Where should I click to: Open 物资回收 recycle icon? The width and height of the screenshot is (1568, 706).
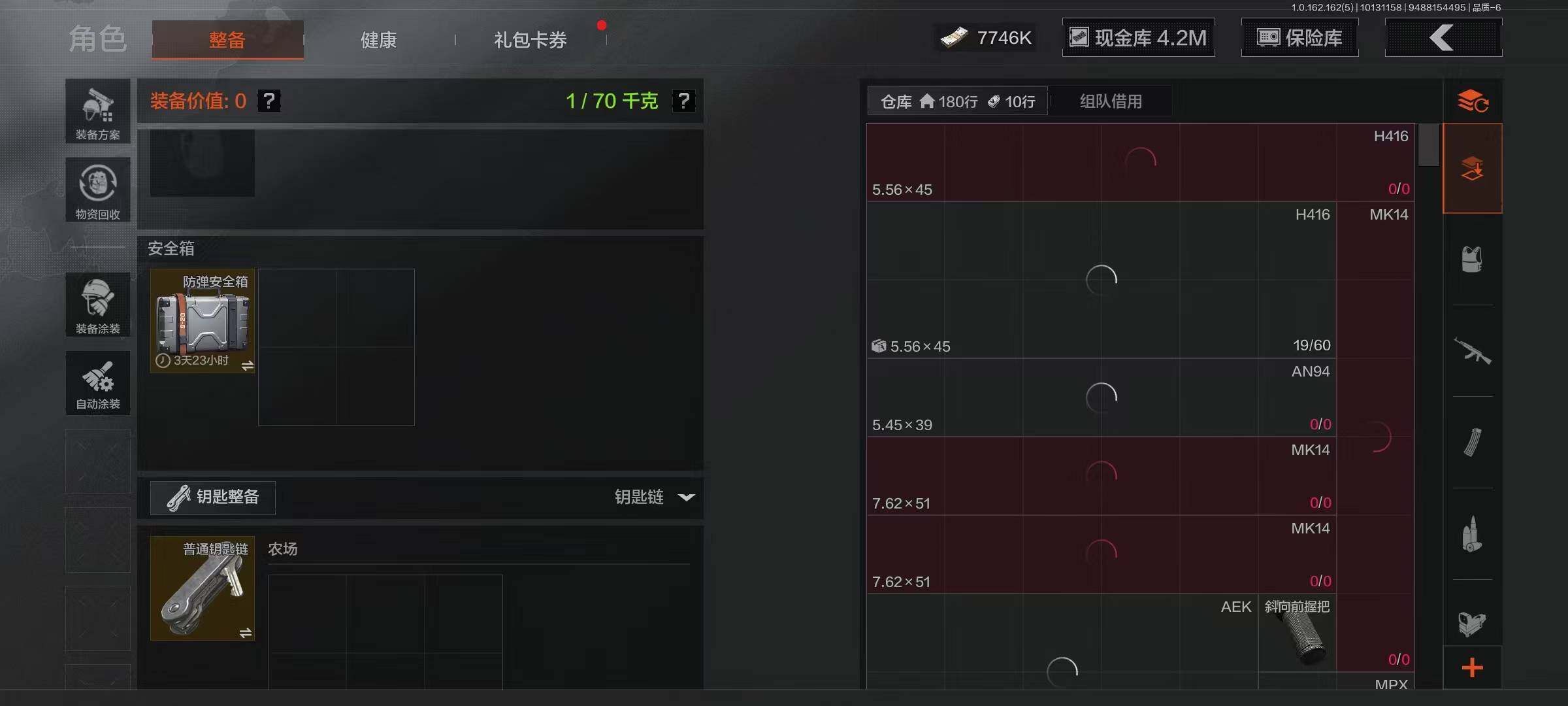pos(98,190)
